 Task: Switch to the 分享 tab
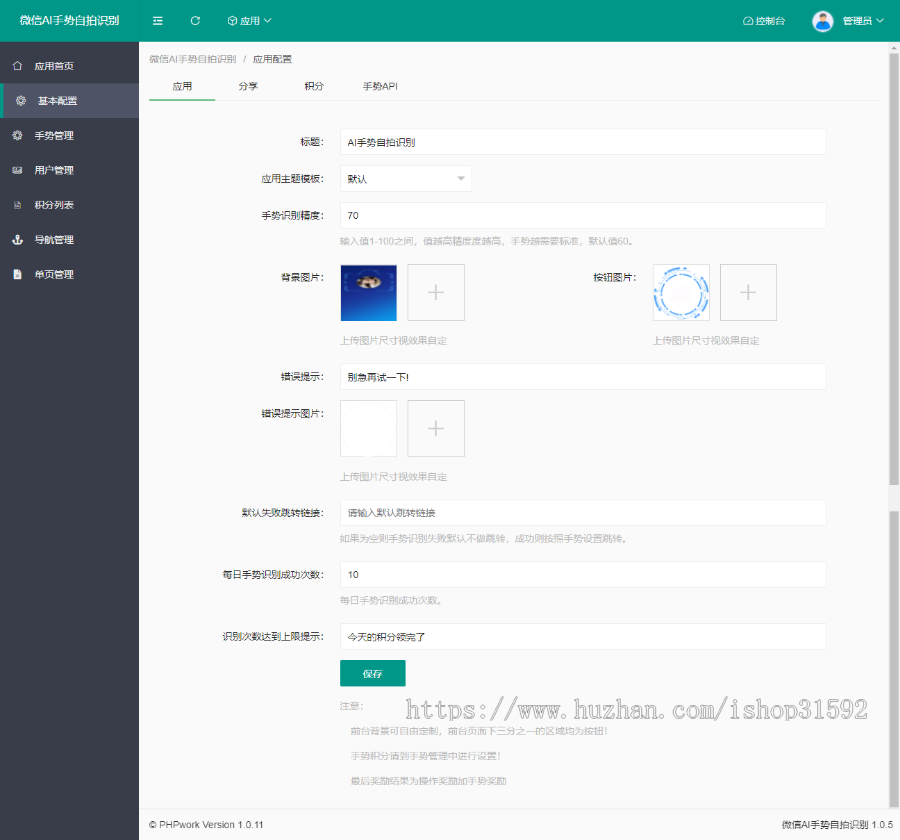[x=248, y=86]
